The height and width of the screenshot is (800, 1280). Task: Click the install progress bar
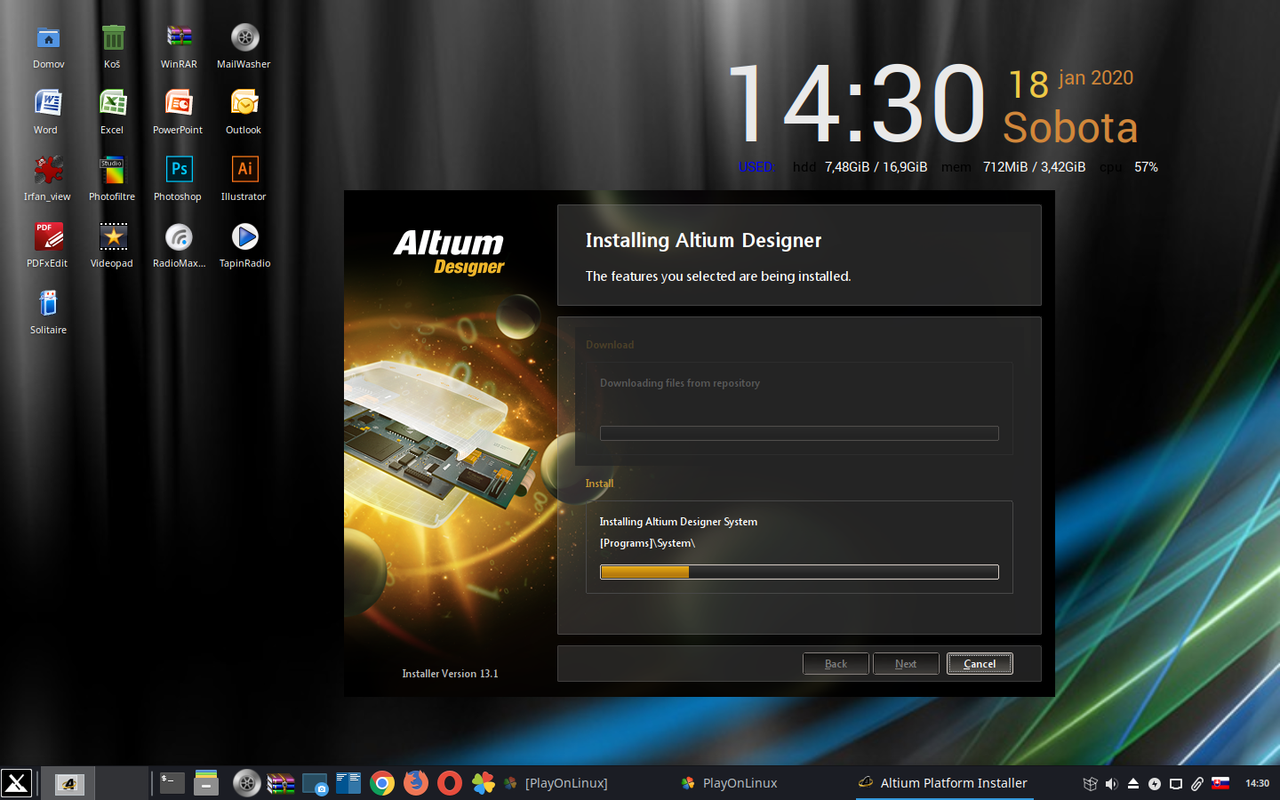[799, 572]
